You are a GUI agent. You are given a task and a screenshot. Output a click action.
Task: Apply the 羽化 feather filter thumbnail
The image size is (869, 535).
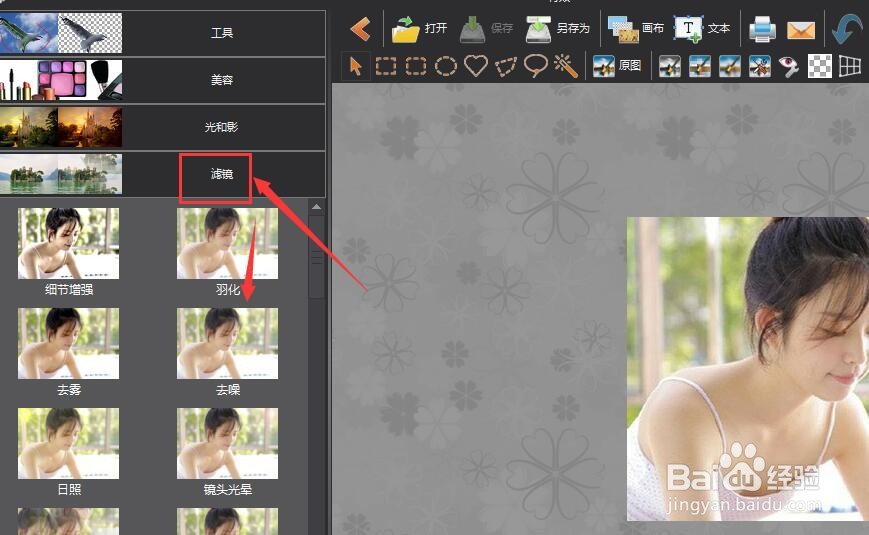coord(227,243)
